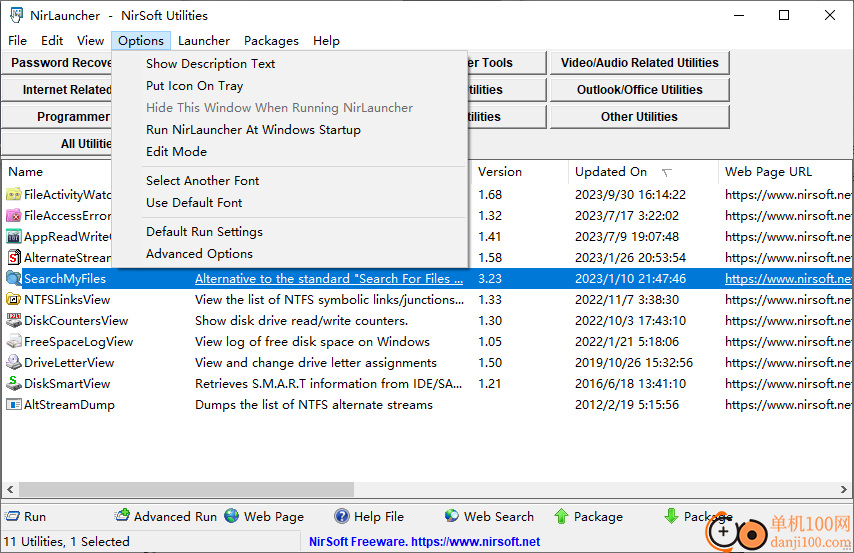
Task: Click version 1.33 of NTFSLinksView
Action: (x=490, y=300)
